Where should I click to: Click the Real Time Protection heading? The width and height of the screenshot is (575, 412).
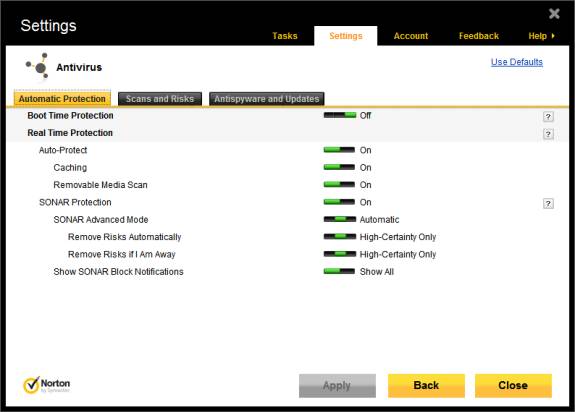(x=70, y=133)
